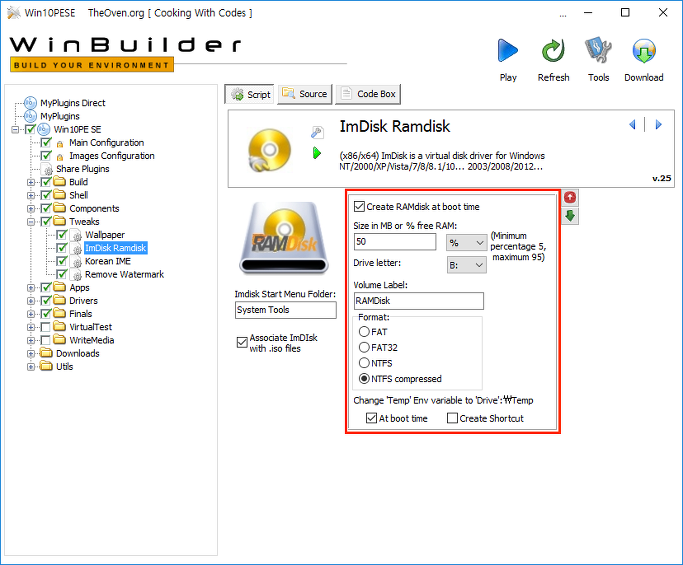The height and width of the screenshot is (565, 683).
Task: Click the red up-arrow icon
Action: [570, 198]
